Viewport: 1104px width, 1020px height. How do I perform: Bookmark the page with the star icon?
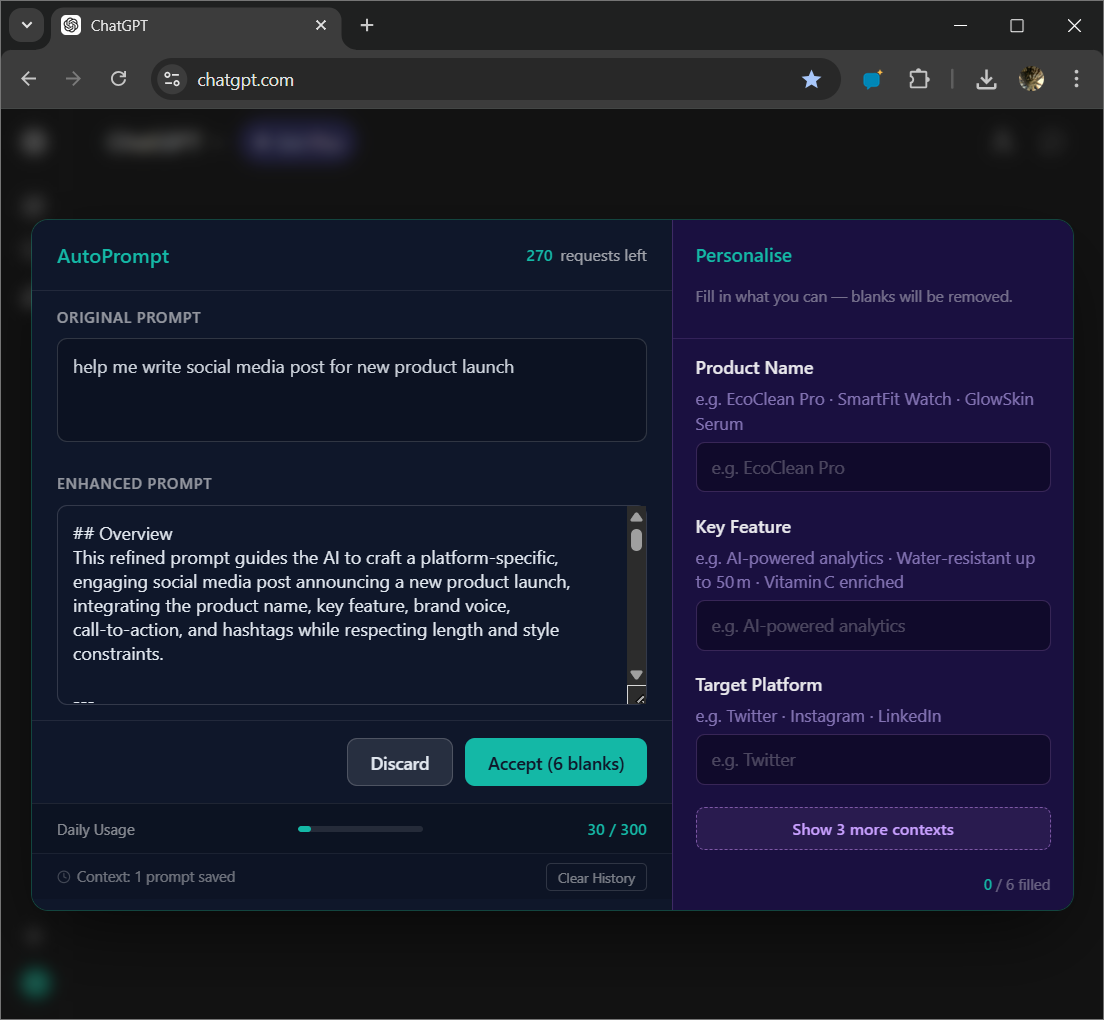811,78
